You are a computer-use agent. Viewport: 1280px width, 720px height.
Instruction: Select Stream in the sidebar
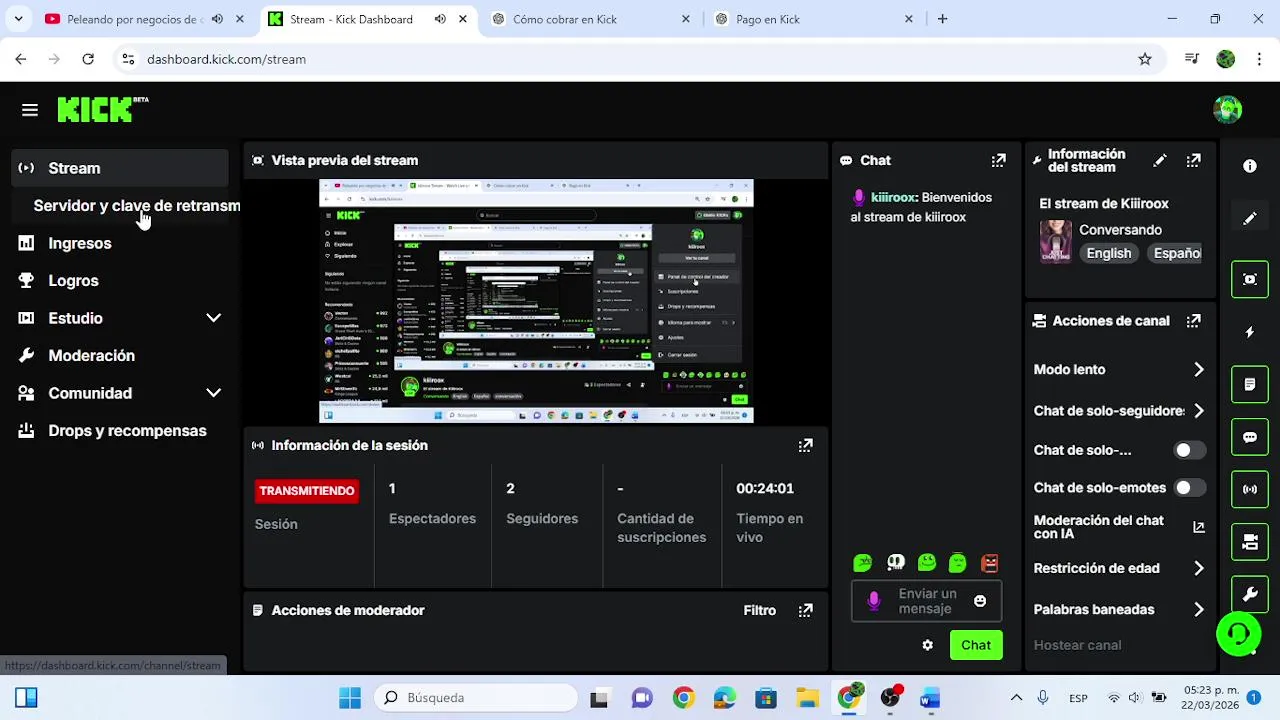coord(120,168)
